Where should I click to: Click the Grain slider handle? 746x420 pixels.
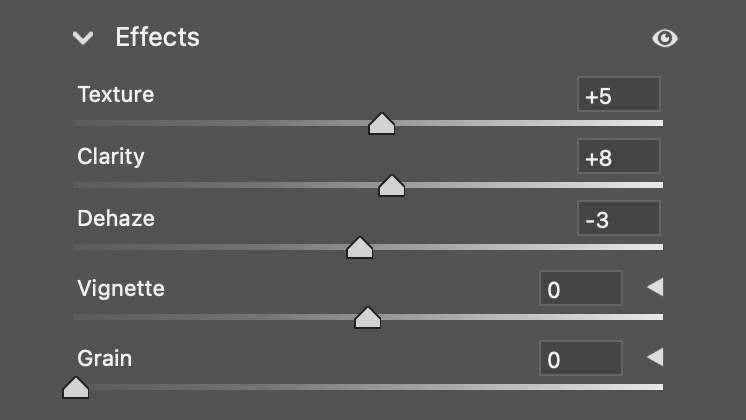[76, 387]
